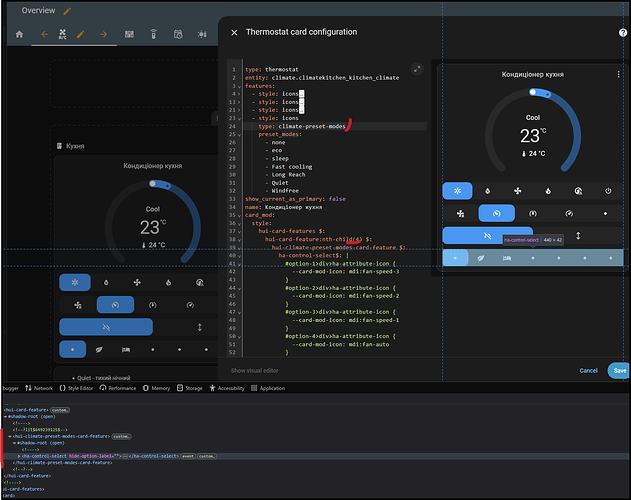Select Cool mode snowflake icon in preview card

pos(459,190)
